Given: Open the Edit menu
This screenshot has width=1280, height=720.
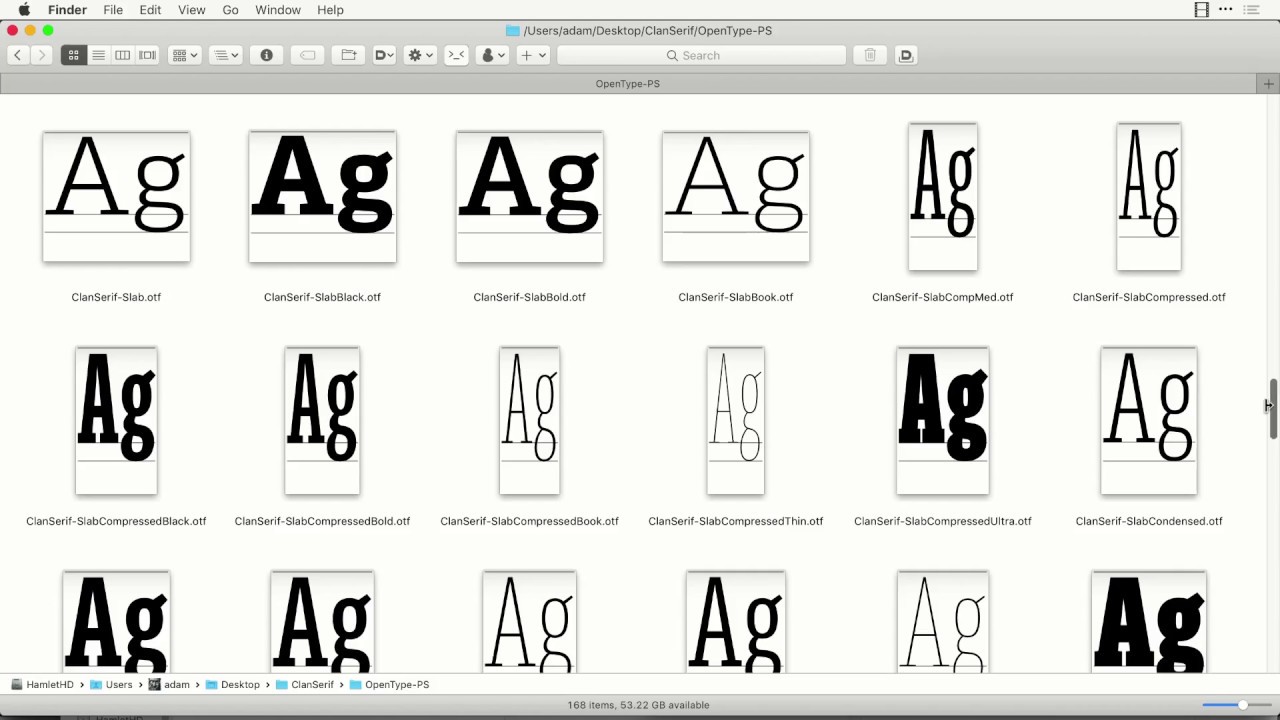Looking at the screenshot, I should point(150,10).
